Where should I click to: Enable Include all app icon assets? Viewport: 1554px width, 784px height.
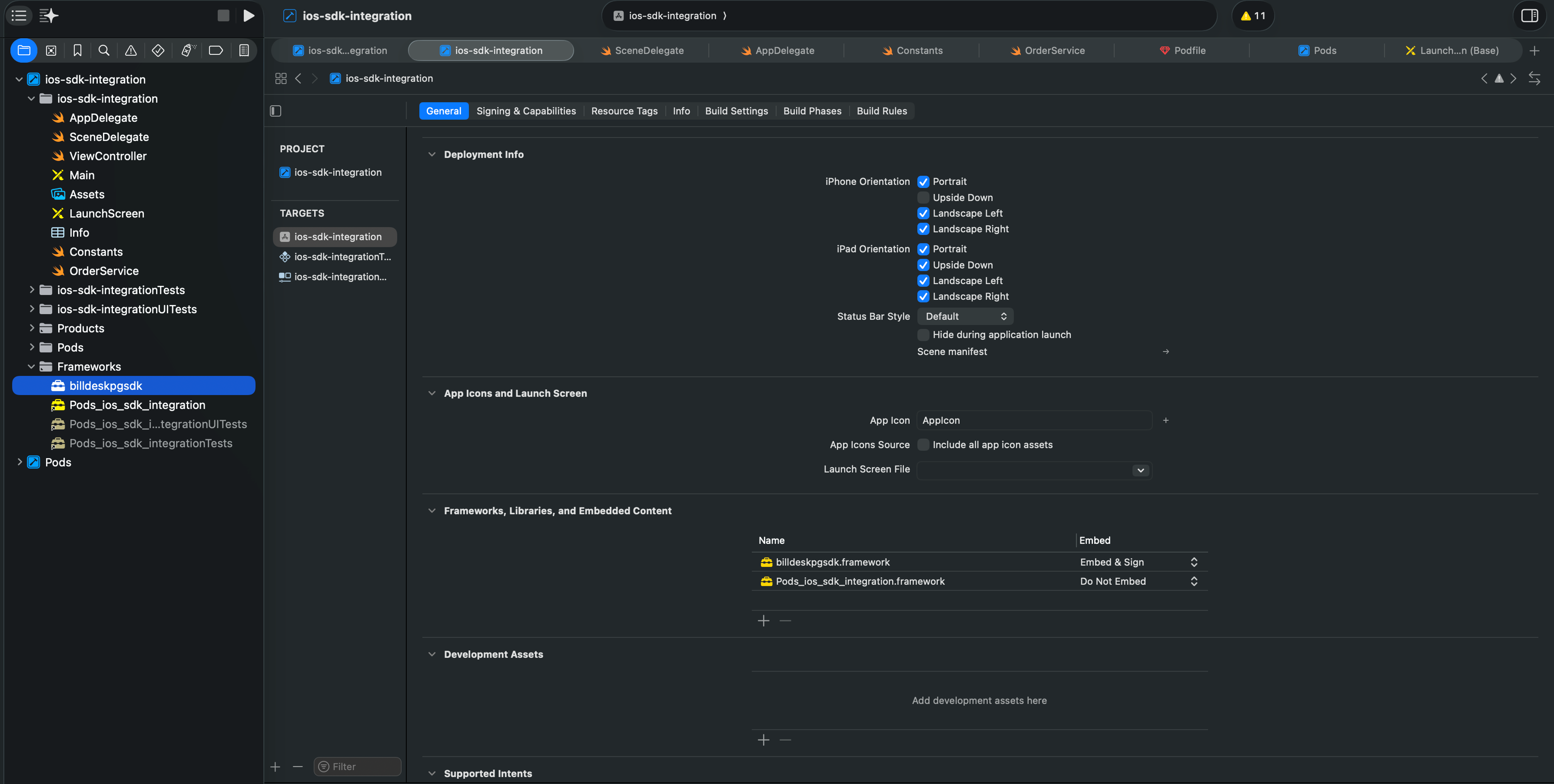click(923, 445)
